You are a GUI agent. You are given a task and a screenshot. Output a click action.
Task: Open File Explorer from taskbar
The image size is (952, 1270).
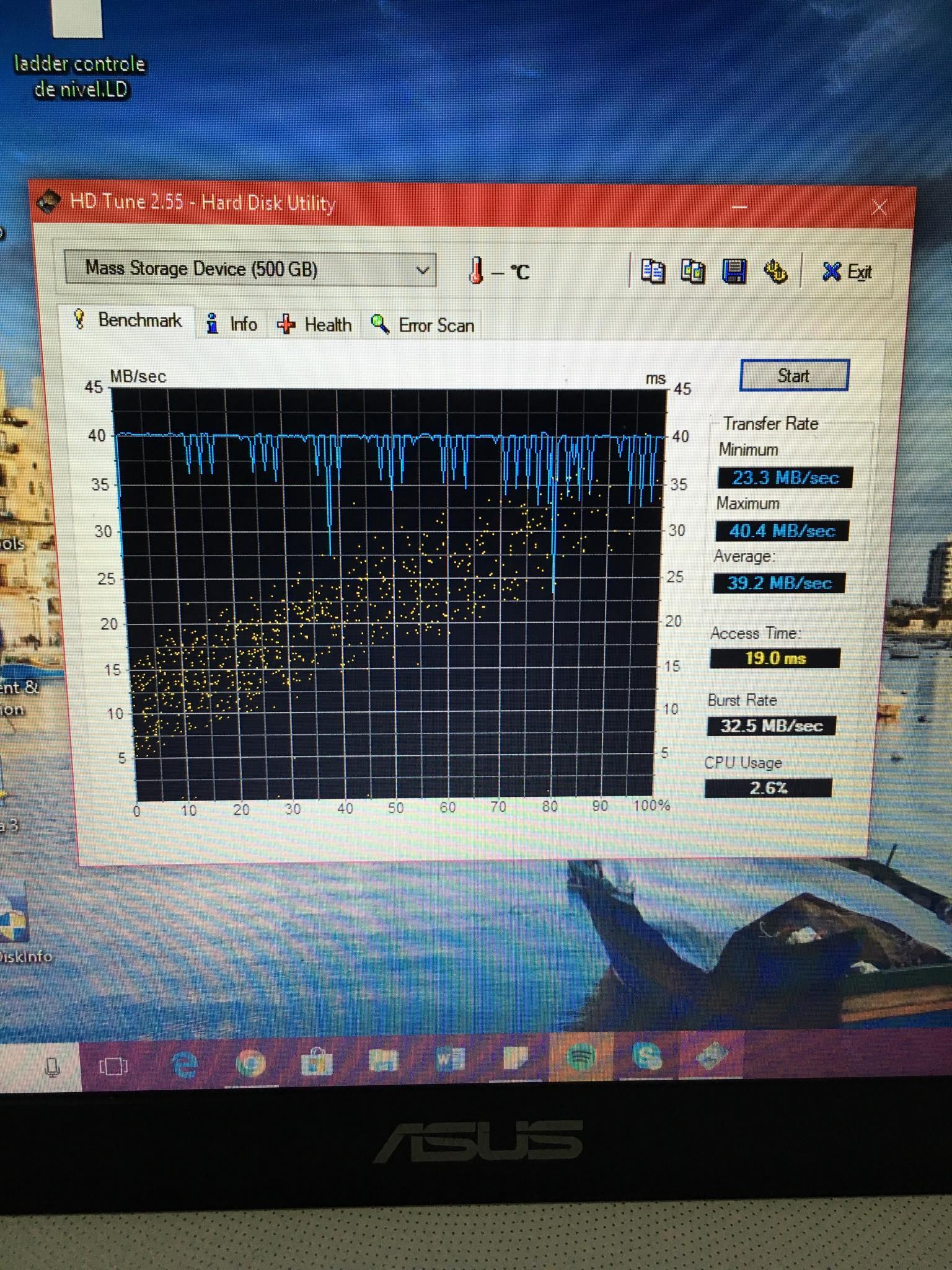383,1062
